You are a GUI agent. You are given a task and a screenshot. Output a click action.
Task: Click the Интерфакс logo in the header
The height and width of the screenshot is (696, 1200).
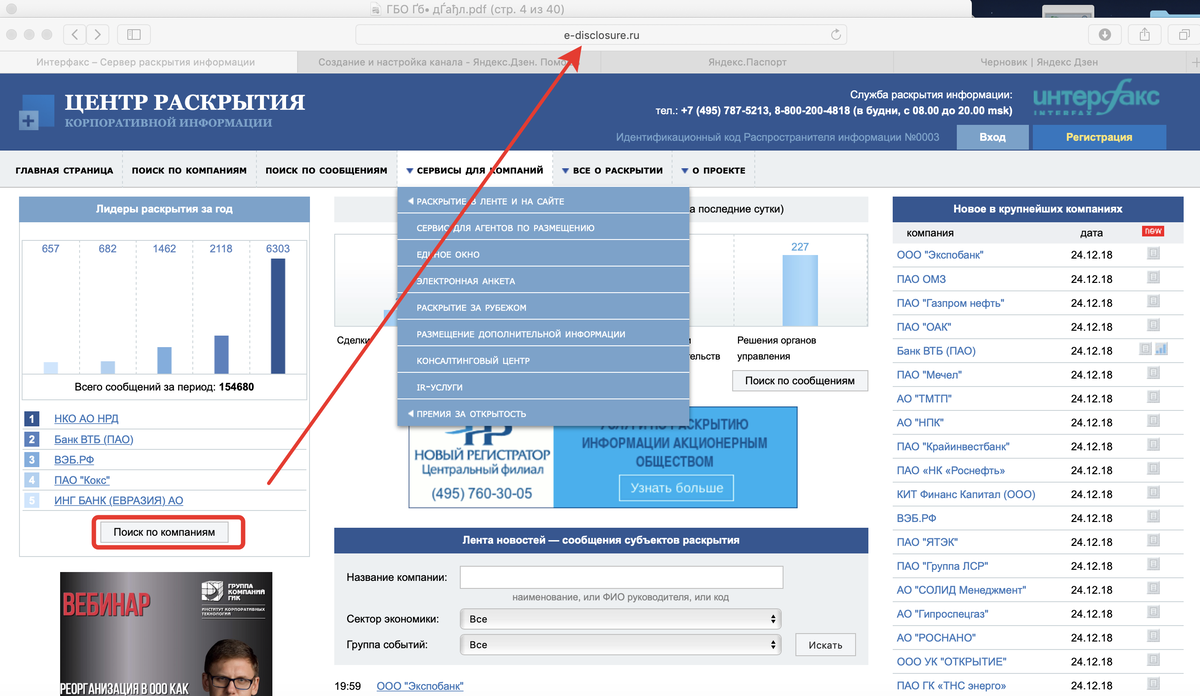pyautogui.click(x=1096, y=99)
